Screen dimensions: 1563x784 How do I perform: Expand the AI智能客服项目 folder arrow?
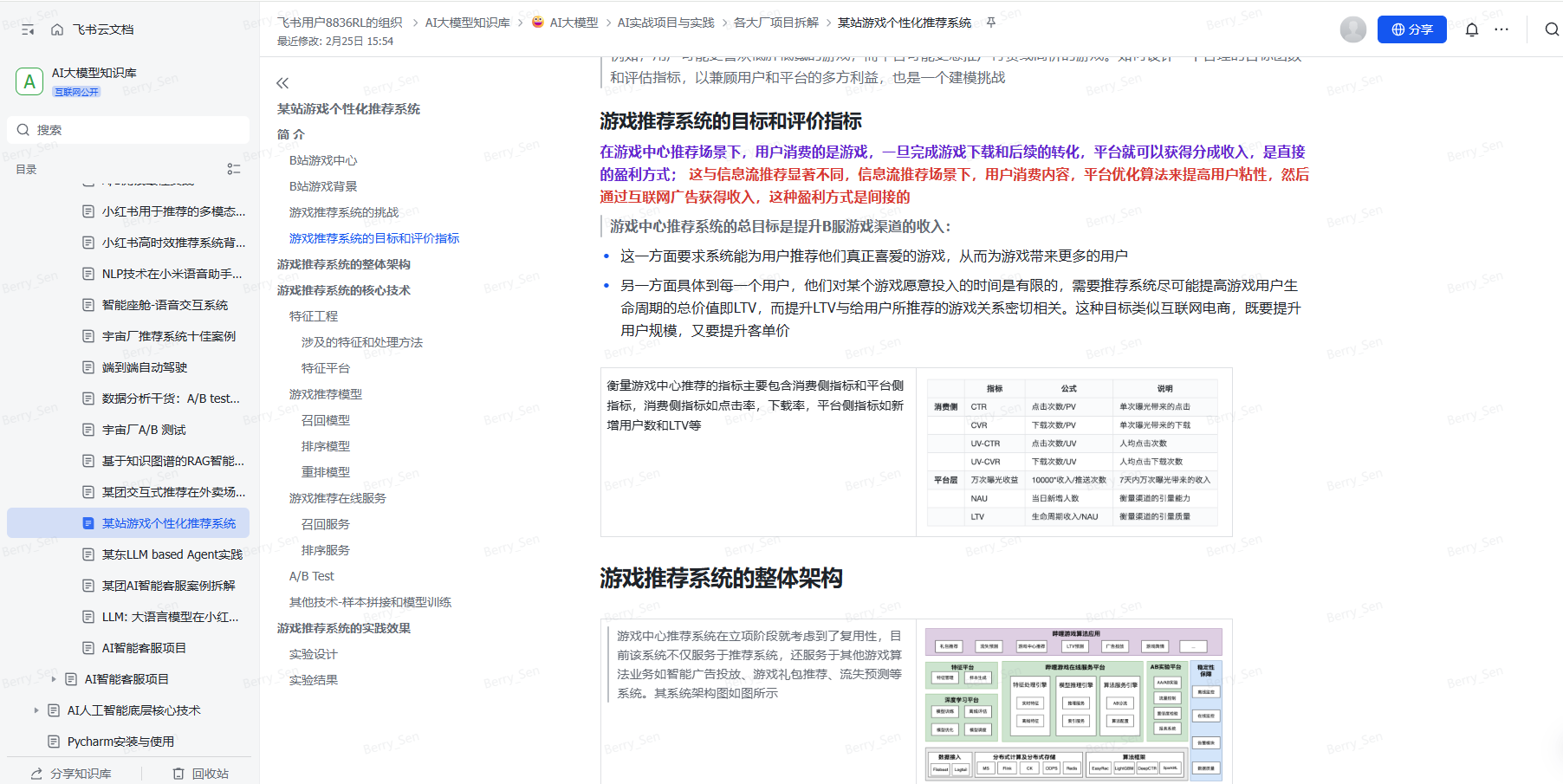[54, 679]
